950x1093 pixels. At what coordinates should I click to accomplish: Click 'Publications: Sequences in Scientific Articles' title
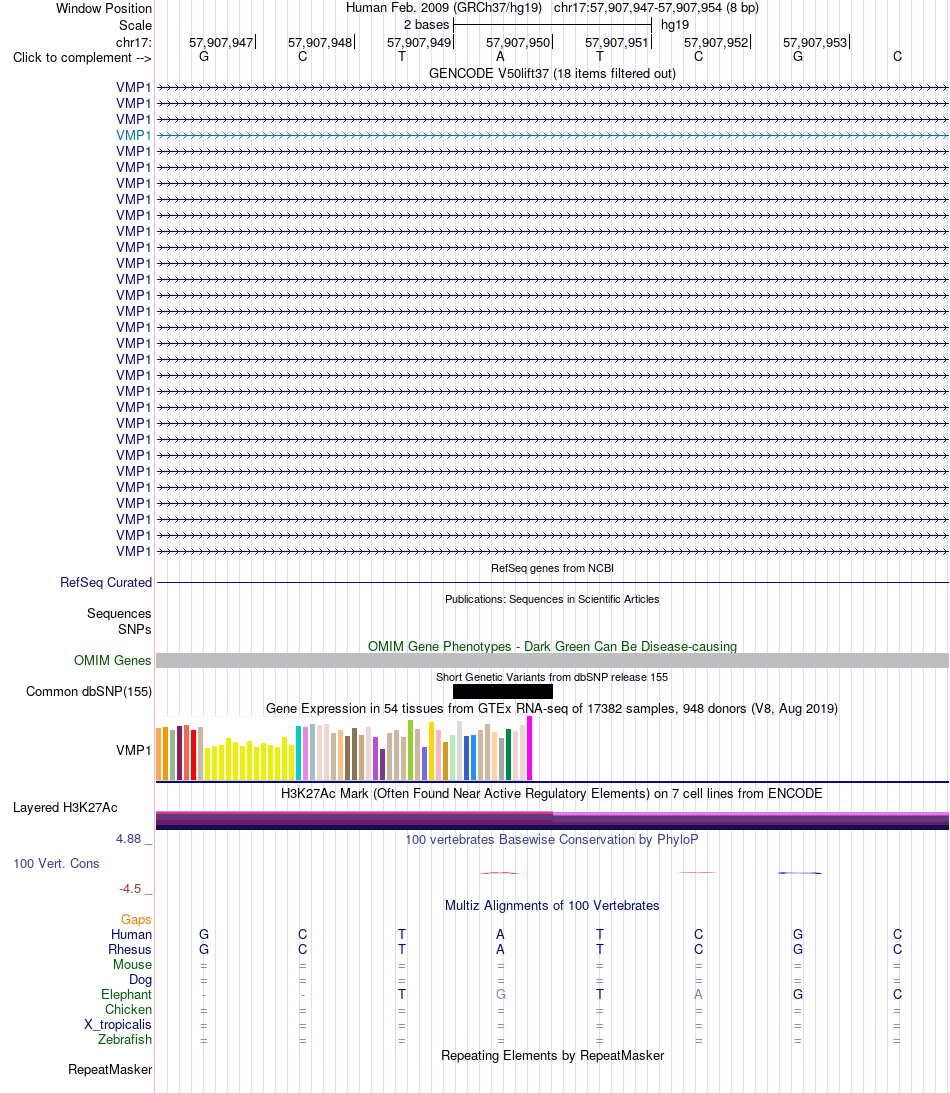coord(552,599)
